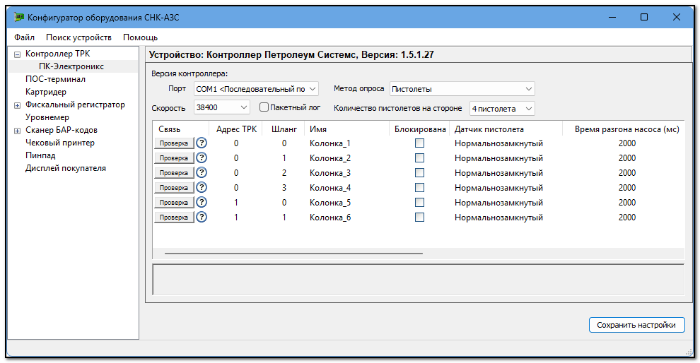Select Пинпад in the tree
Viewport: 700px width, 363px height.
coord(40,155)
